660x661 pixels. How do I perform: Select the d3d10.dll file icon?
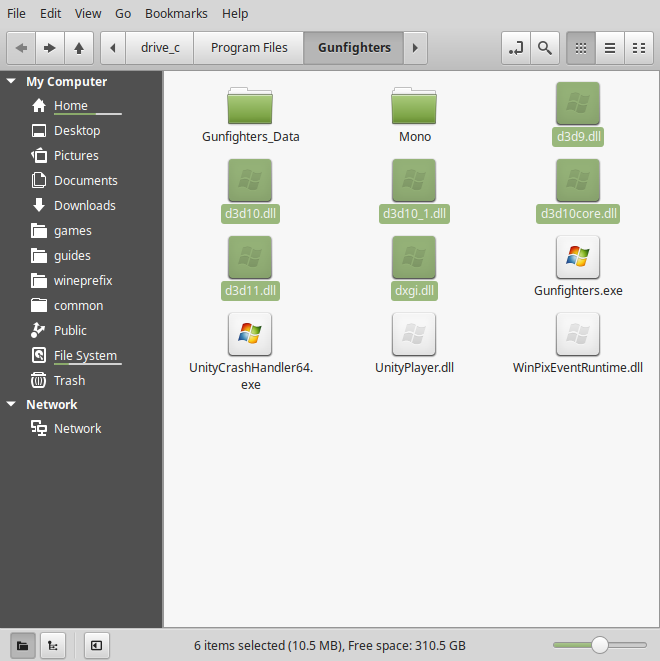point(250,180)
